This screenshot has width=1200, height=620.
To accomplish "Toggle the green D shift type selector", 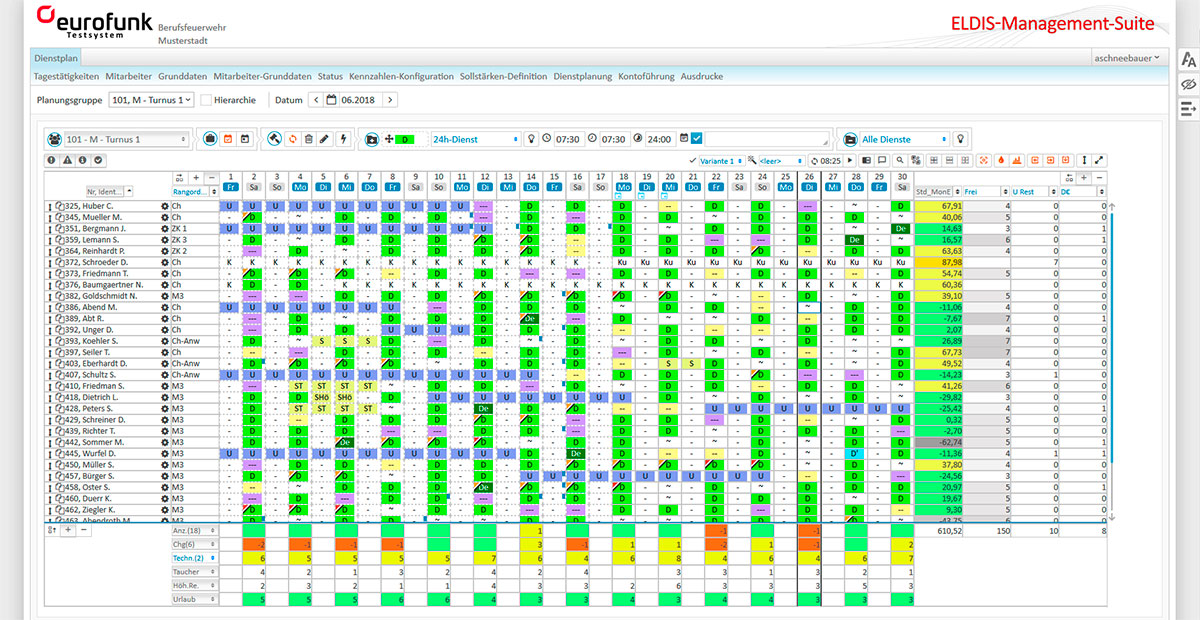I will click(x=405, y=139).
